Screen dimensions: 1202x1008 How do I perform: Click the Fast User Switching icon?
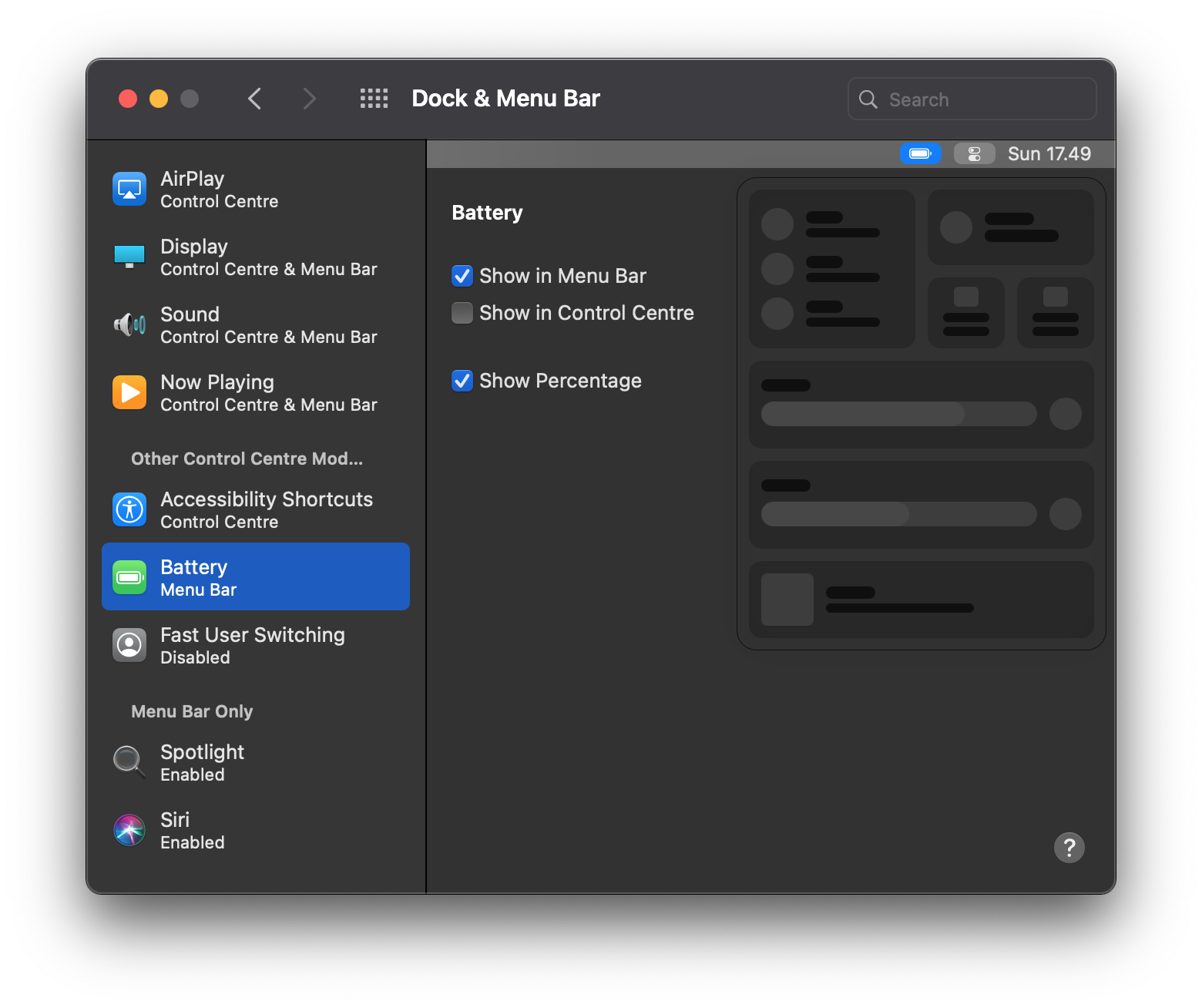(x=129, y=645)
